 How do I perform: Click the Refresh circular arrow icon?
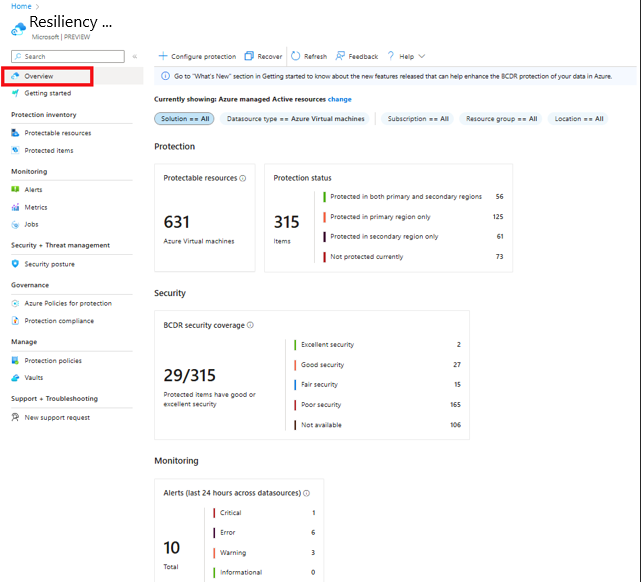(296, 56)
